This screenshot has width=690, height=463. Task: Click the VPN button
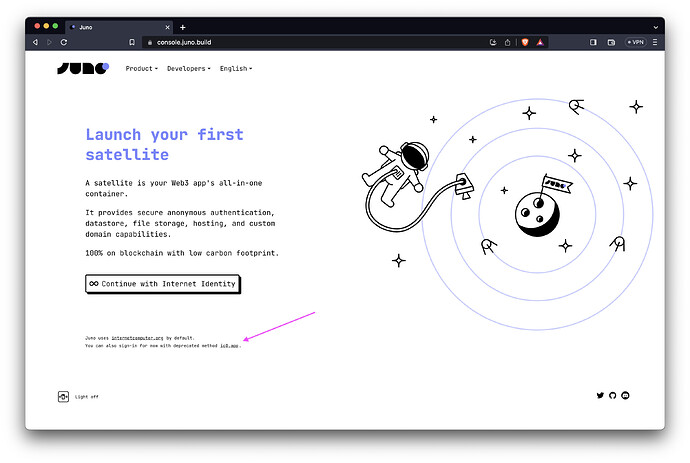coord(636,42)
